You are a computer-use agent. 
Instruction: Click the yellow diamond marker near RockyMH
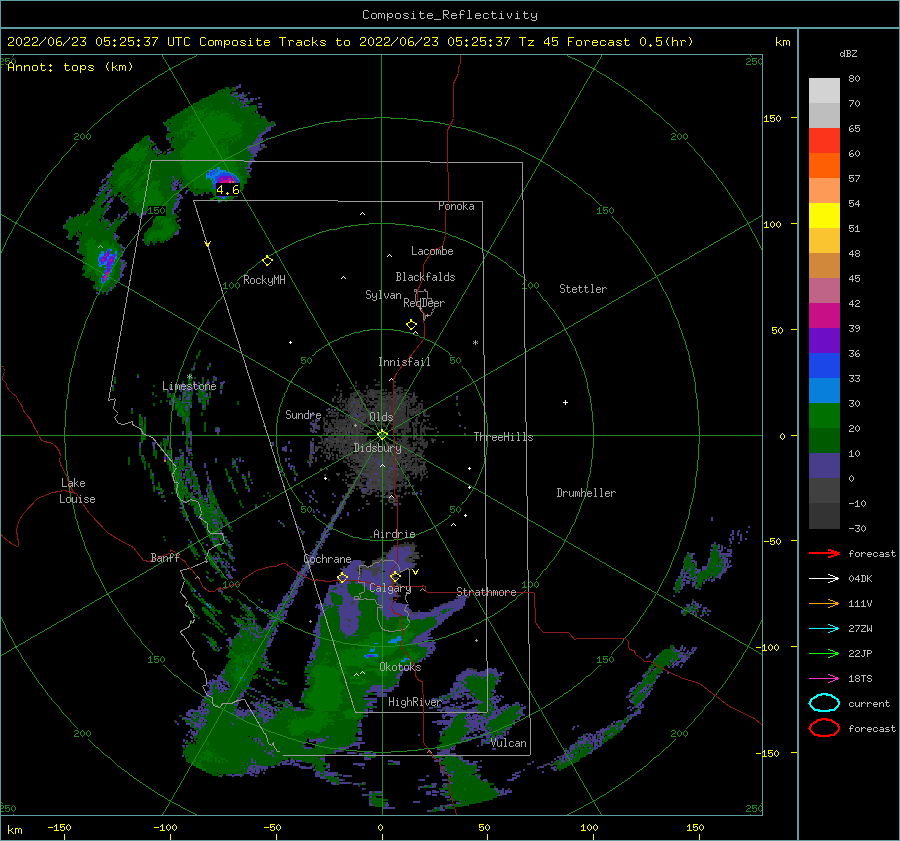click(267, 260)
